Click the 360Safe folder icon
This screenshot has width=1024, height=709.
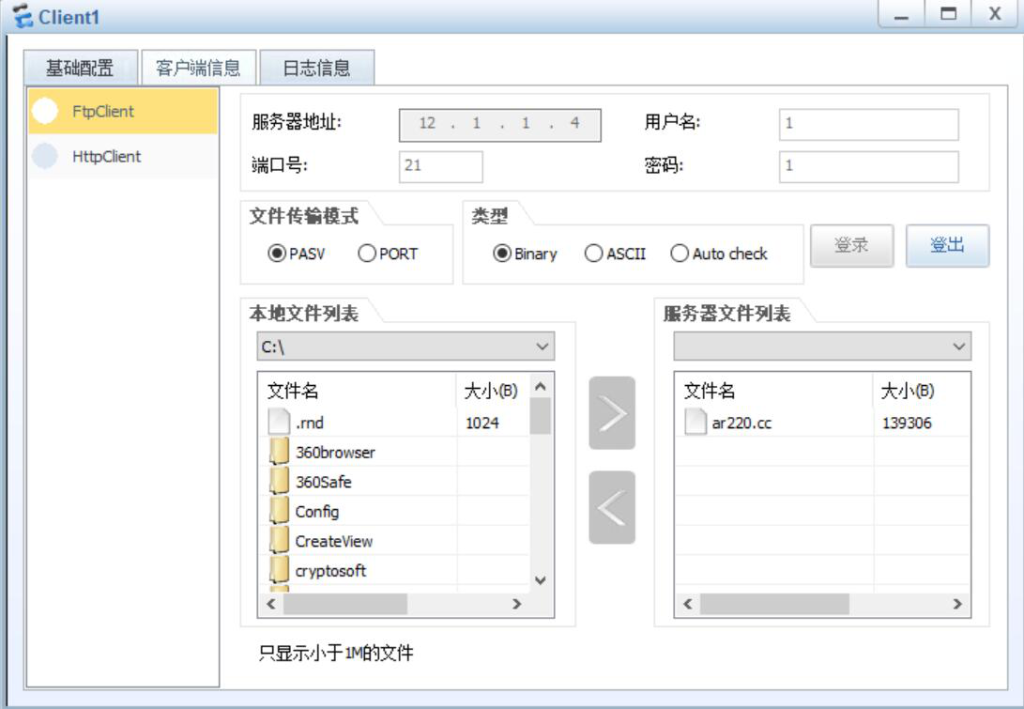(x=279, y=481)
